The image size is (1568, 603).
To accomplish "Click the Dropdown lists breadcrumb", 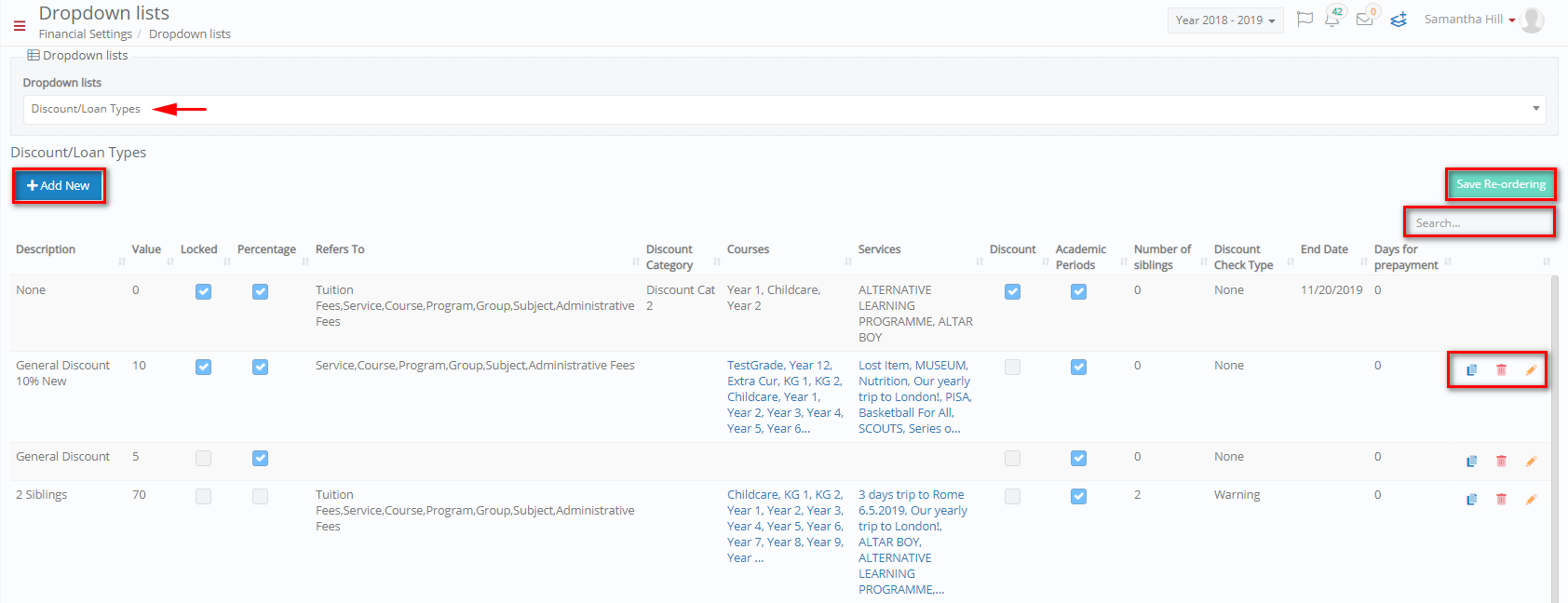I will coord(190,34).
